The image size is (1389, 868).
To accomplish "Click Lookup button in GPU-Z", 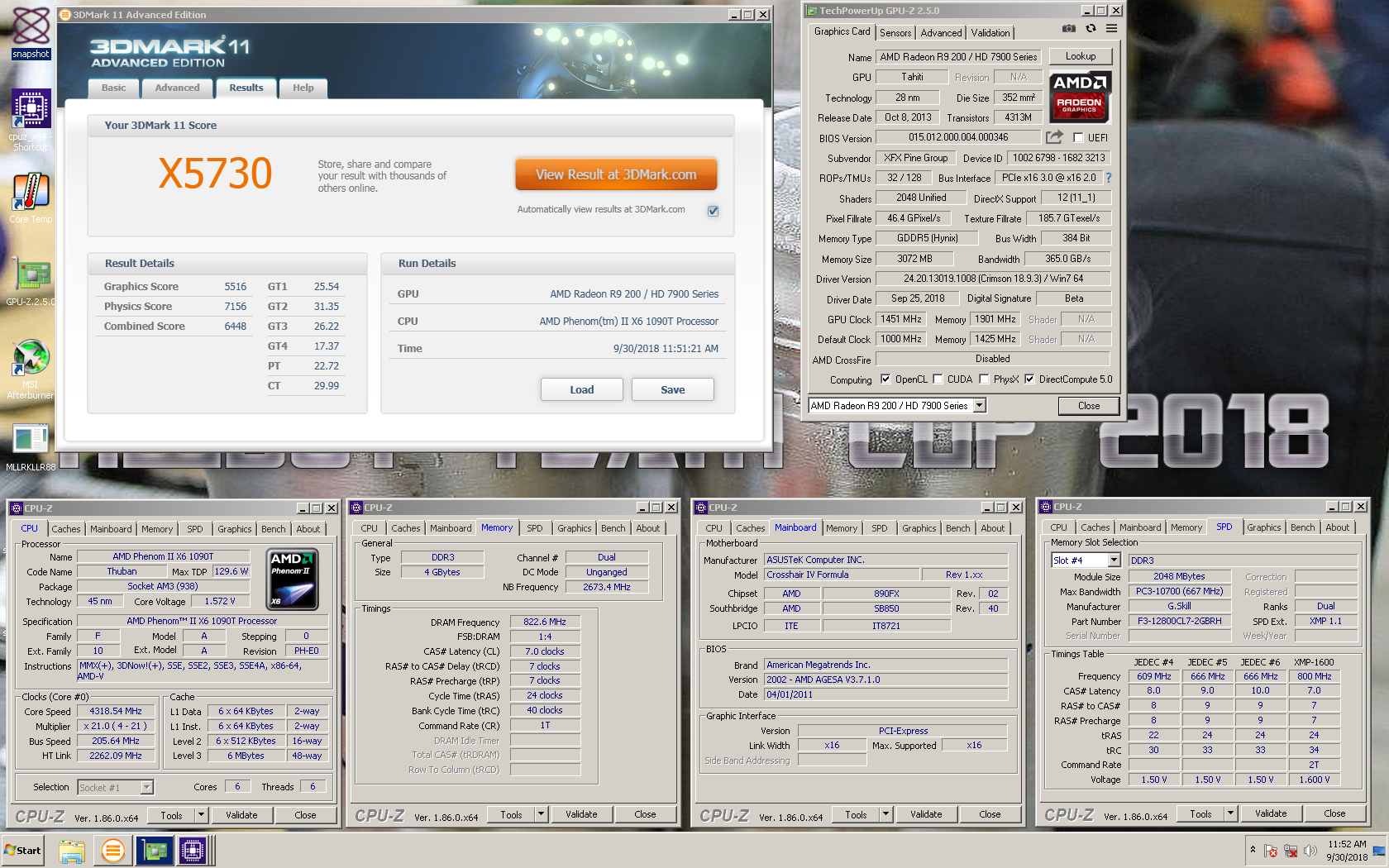I will pos(1081,56).
